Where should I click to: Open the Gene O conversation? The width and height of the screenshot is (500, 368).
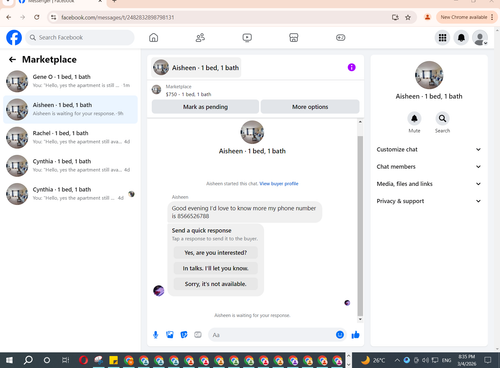(x=70, y=81)
